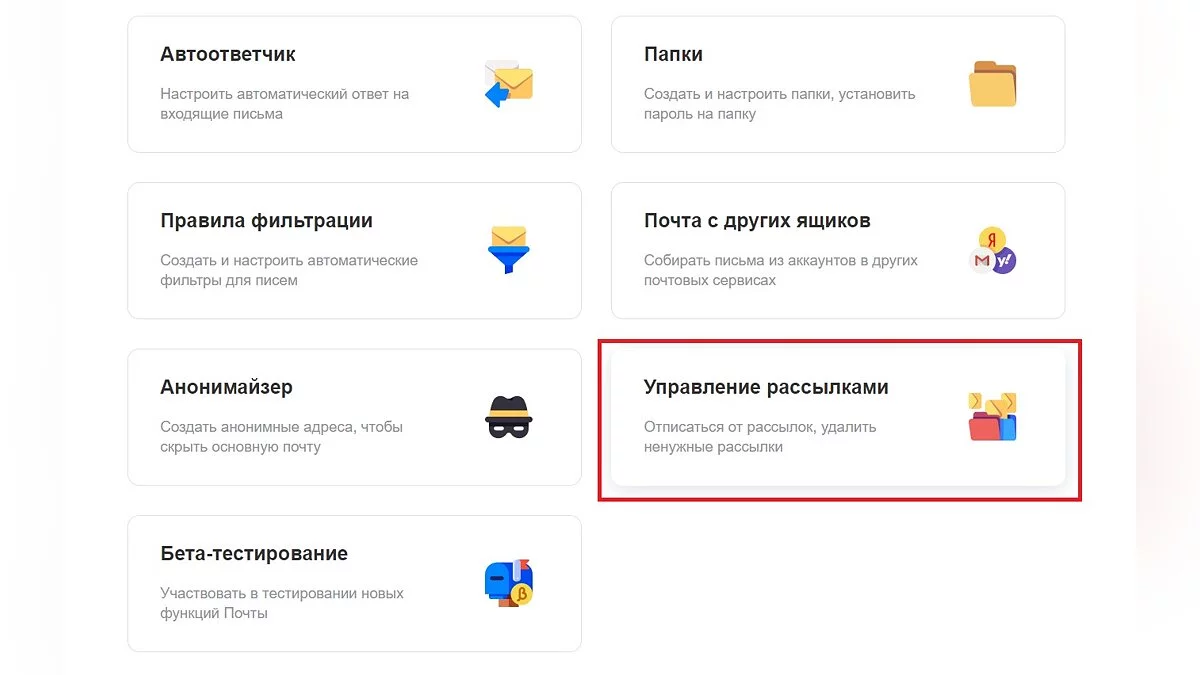Image resolution: width=1200 pixels, height=675 pixels.
Task: Open Почта с других ящиков heading
Action: (757, 220)
